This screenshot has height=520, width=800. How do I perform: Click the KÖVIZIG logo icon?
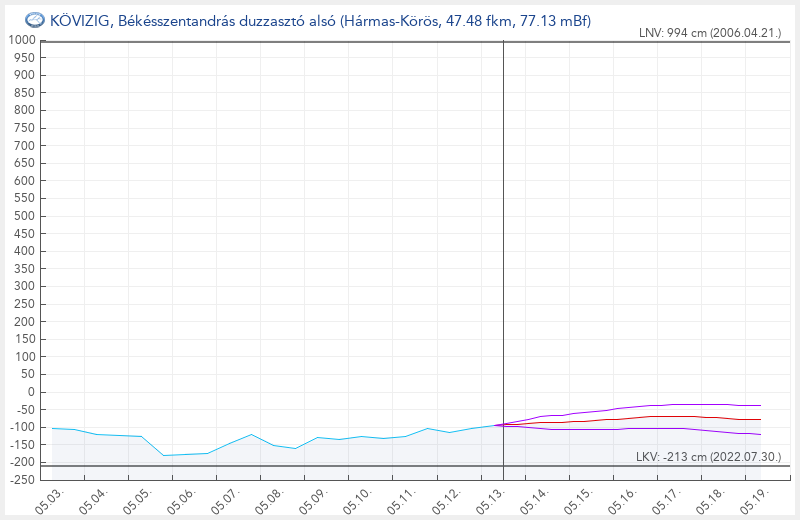(x=35, y=20)
